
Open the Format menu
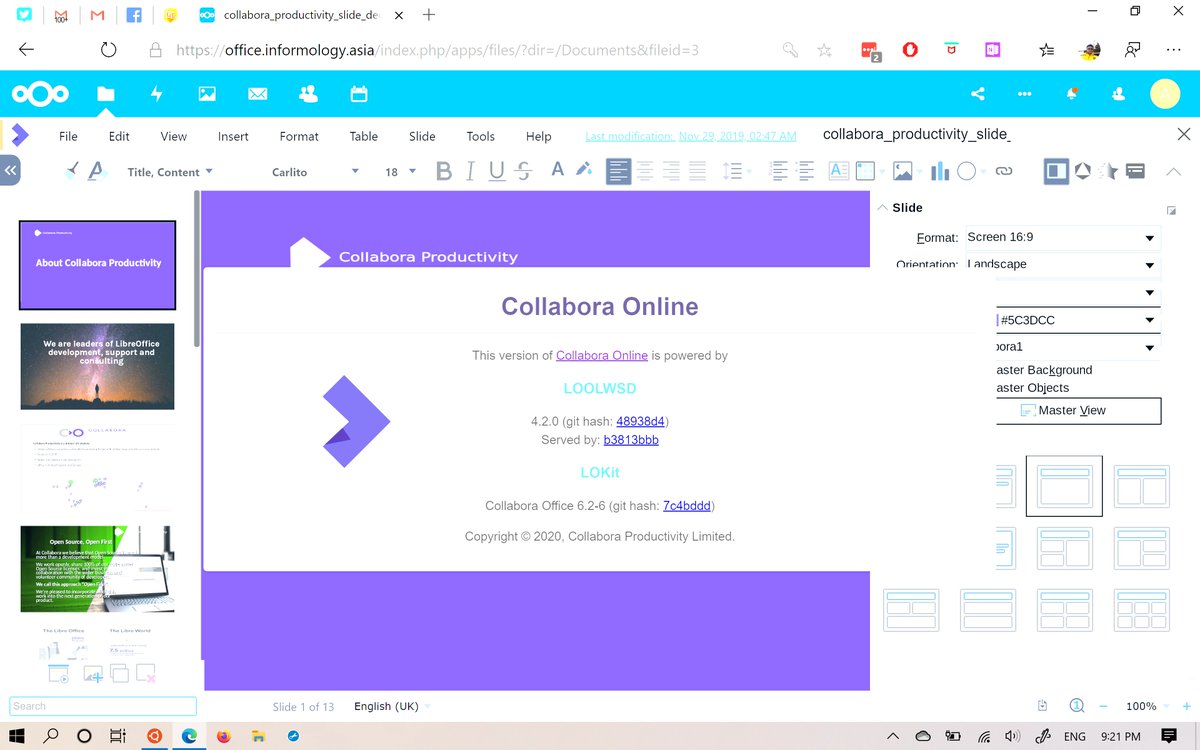[x=299, y=136]
